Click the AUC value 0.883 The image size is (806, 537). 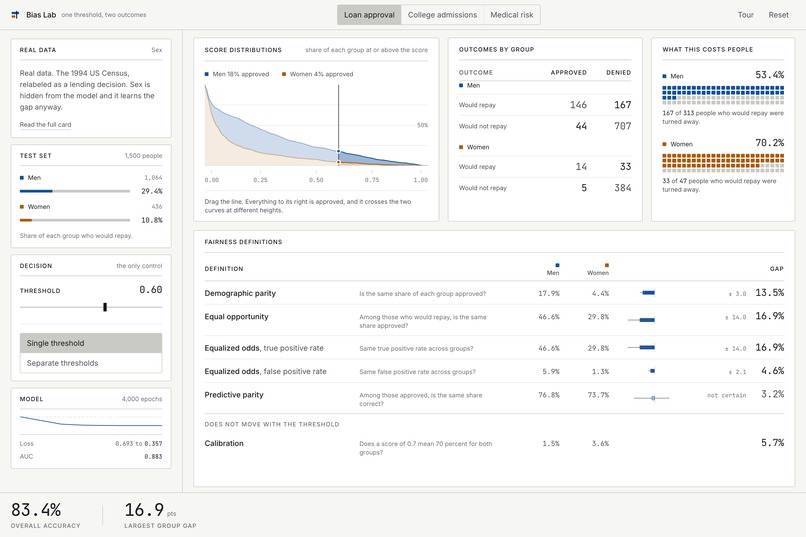tap(153, 456)
